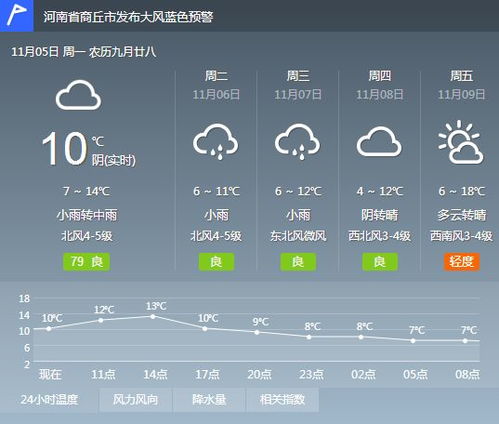Click the 现在 data point on chart
This screenshot has width=499, height=424.
coord(49,329)
